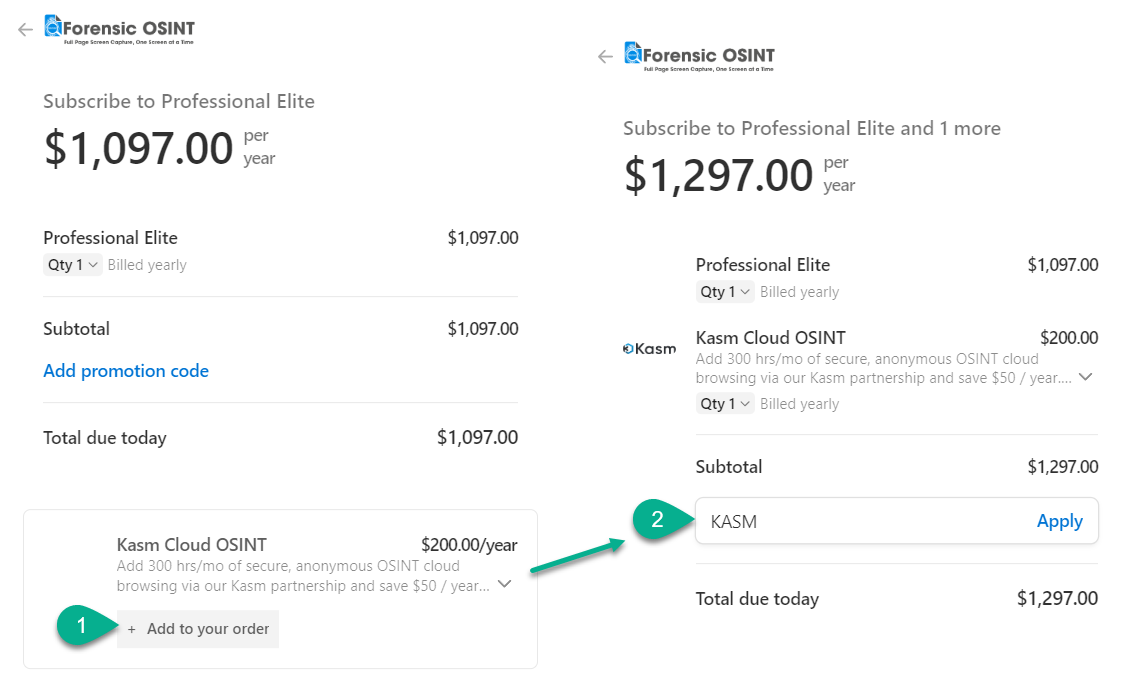The height and width of the screenshot is (687, 1131).
Task: Open Qty 1 dropdown on left Professional Elite
Action: click(x=72, y=265)
